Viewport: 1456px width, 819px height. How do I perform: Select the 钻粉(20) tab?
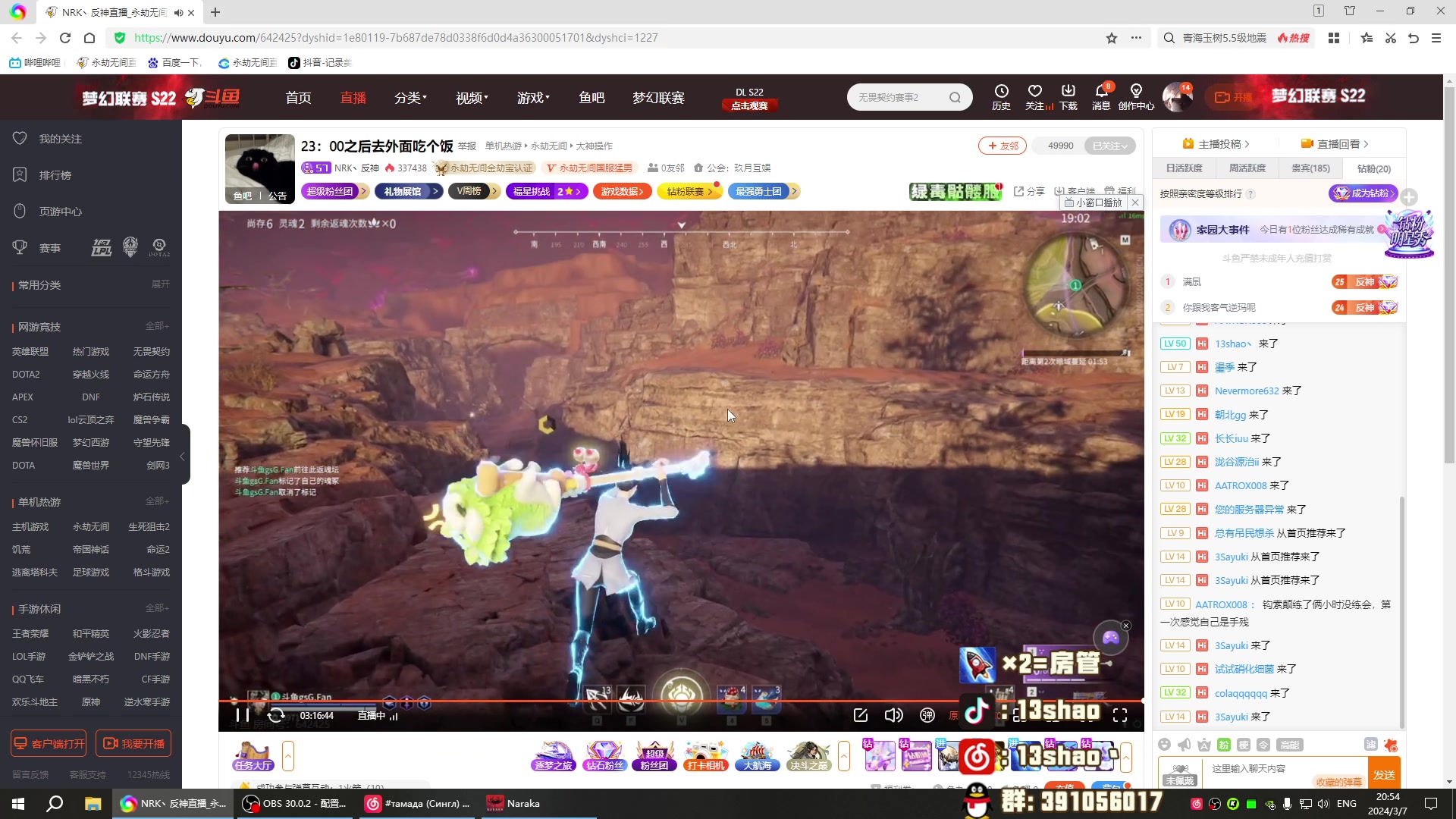pos(1373,168)
